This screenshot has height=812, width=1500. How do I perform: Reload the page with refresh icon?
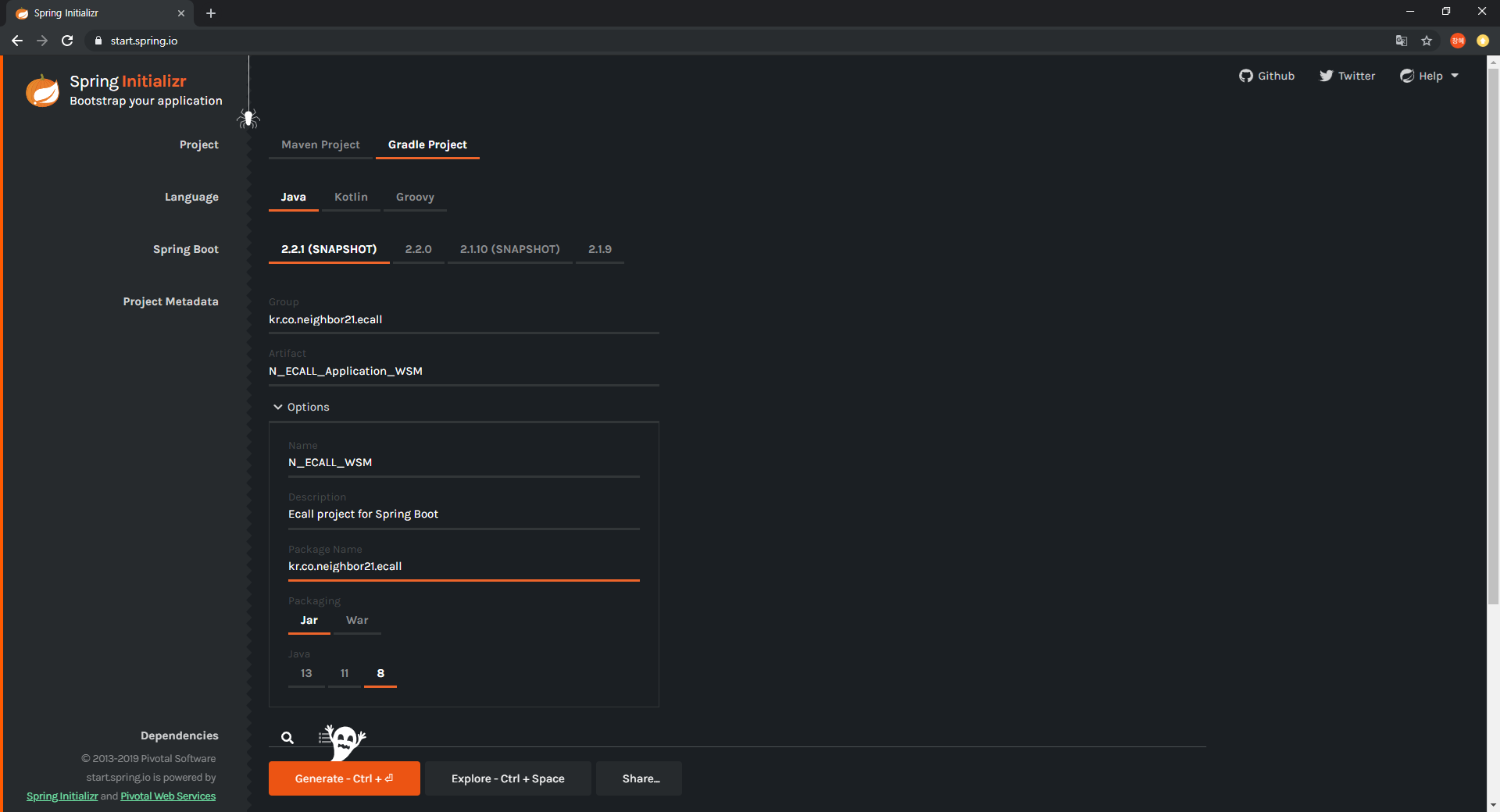[x=67, y=41]
